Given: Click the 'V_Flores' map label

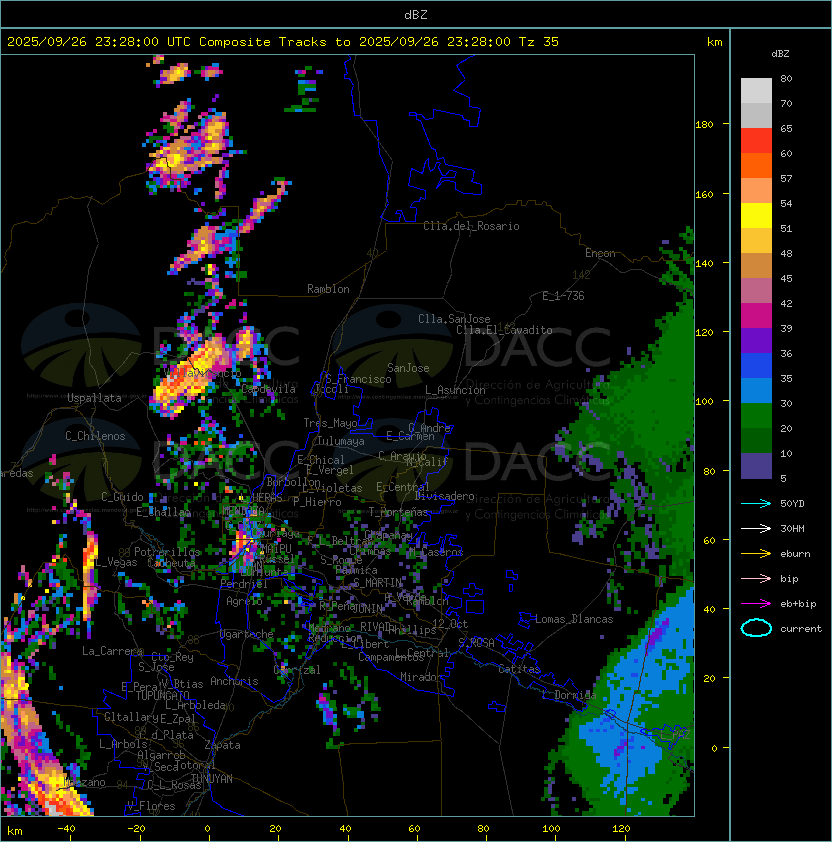Looking at the screenshot, I should click(151, 806).
